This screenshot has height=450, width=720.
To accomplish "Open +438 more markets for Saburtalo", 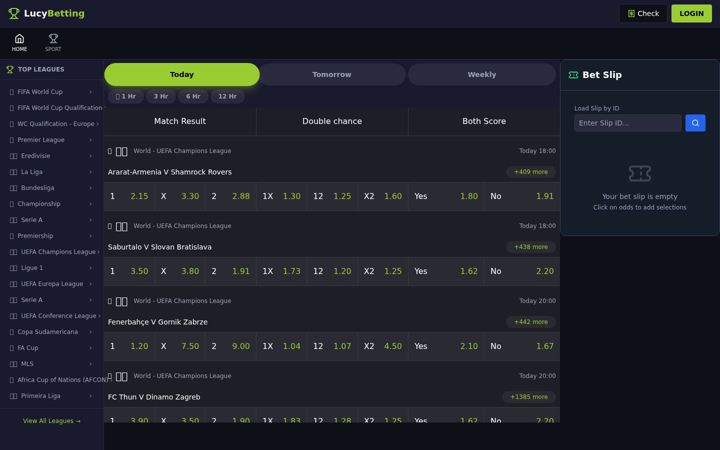I will click(x=531, y=247).
